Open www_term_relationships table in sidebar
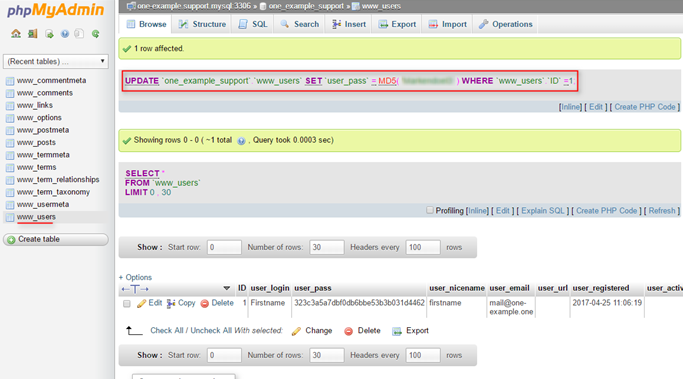The width and height of the screenshot is (683, 379). point(58,180)
